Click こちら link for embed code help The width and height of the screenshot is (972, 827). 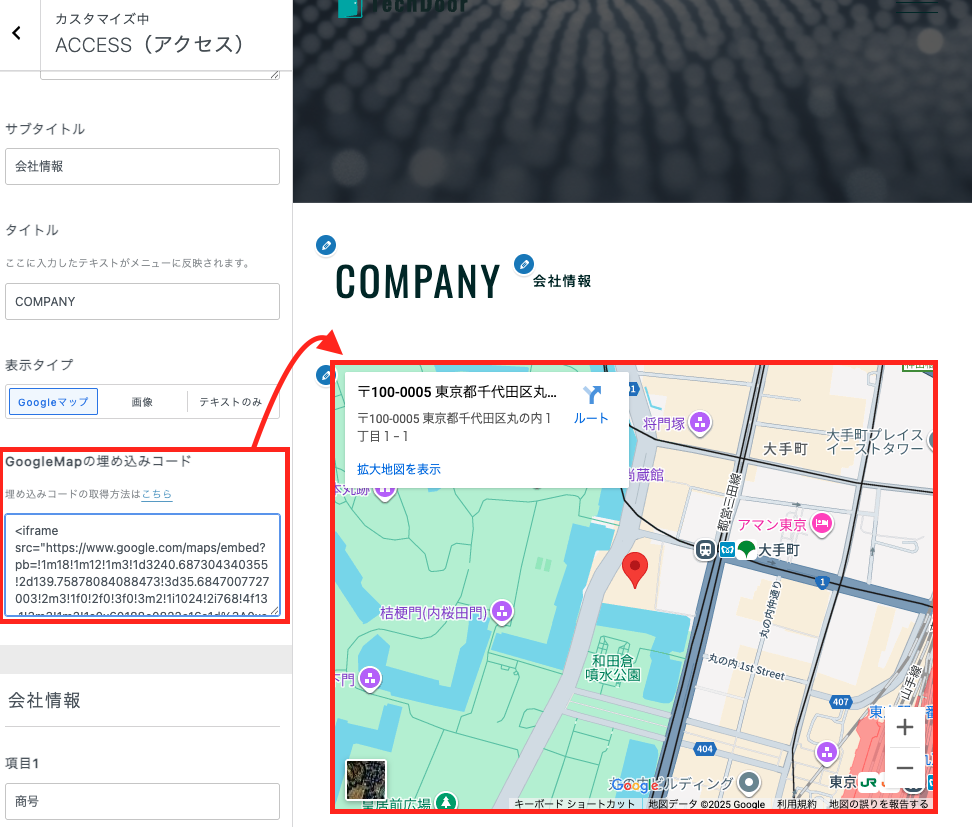tap(157, 494)
